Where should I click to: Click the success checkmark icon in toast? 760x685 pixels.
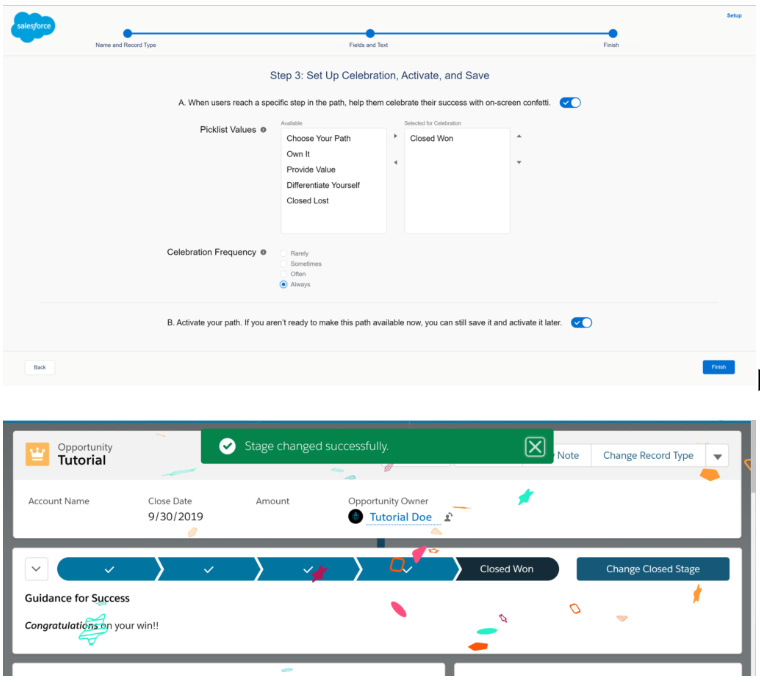[227, 446]
